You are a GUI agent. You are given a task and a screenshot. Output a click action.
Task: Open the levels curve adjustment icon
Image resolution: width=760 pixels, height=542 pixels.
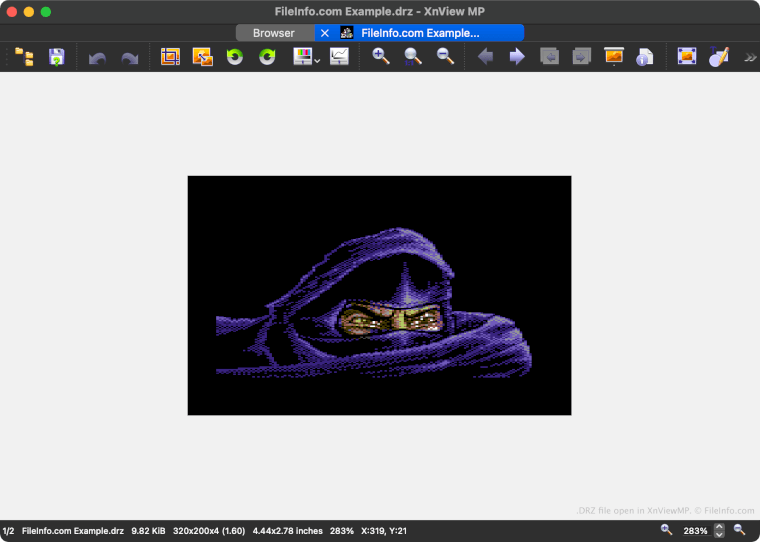pyautogui.click(x=340, y=57)
